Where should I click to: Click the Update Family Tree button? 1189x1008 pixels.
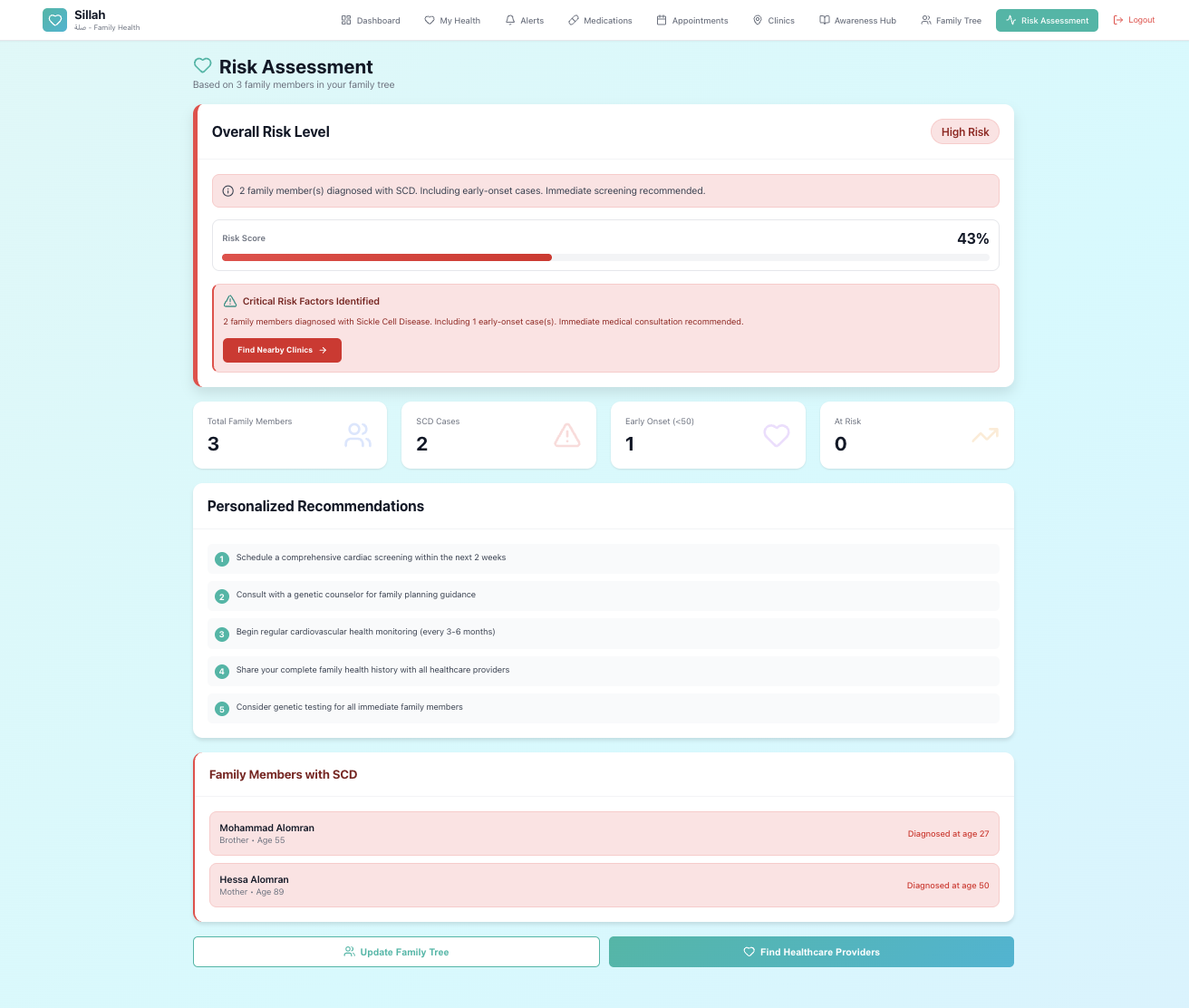(x=396, y=952)
